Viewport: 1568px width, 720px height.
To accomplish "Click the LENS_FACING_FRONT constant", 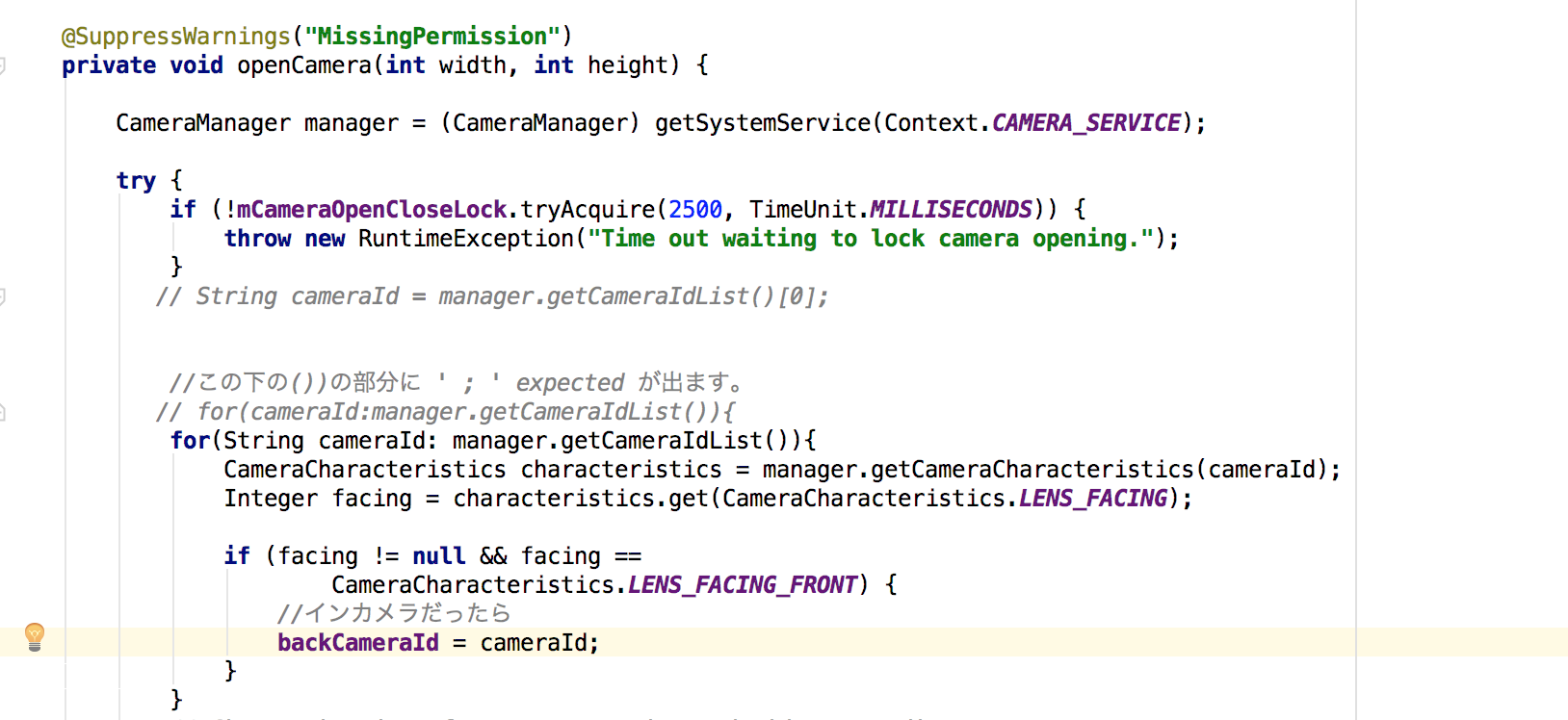I will [742, 585].
